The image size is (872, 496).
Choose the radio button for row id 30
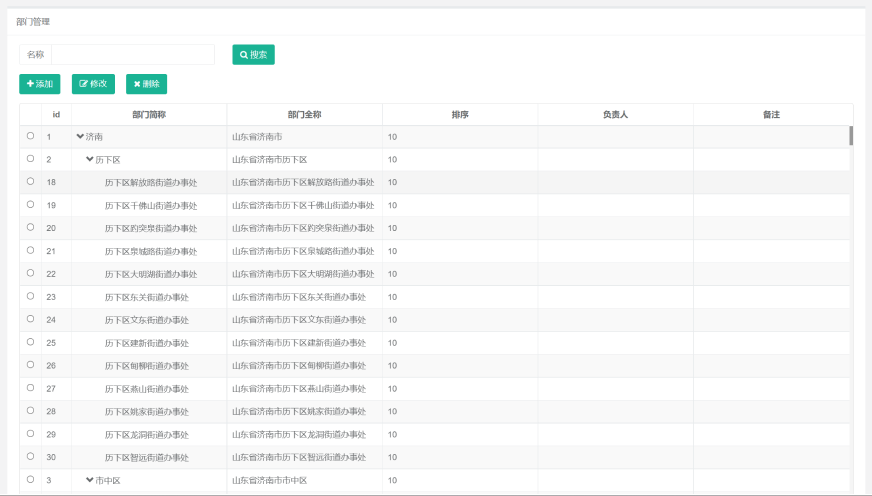pos(30,457)
